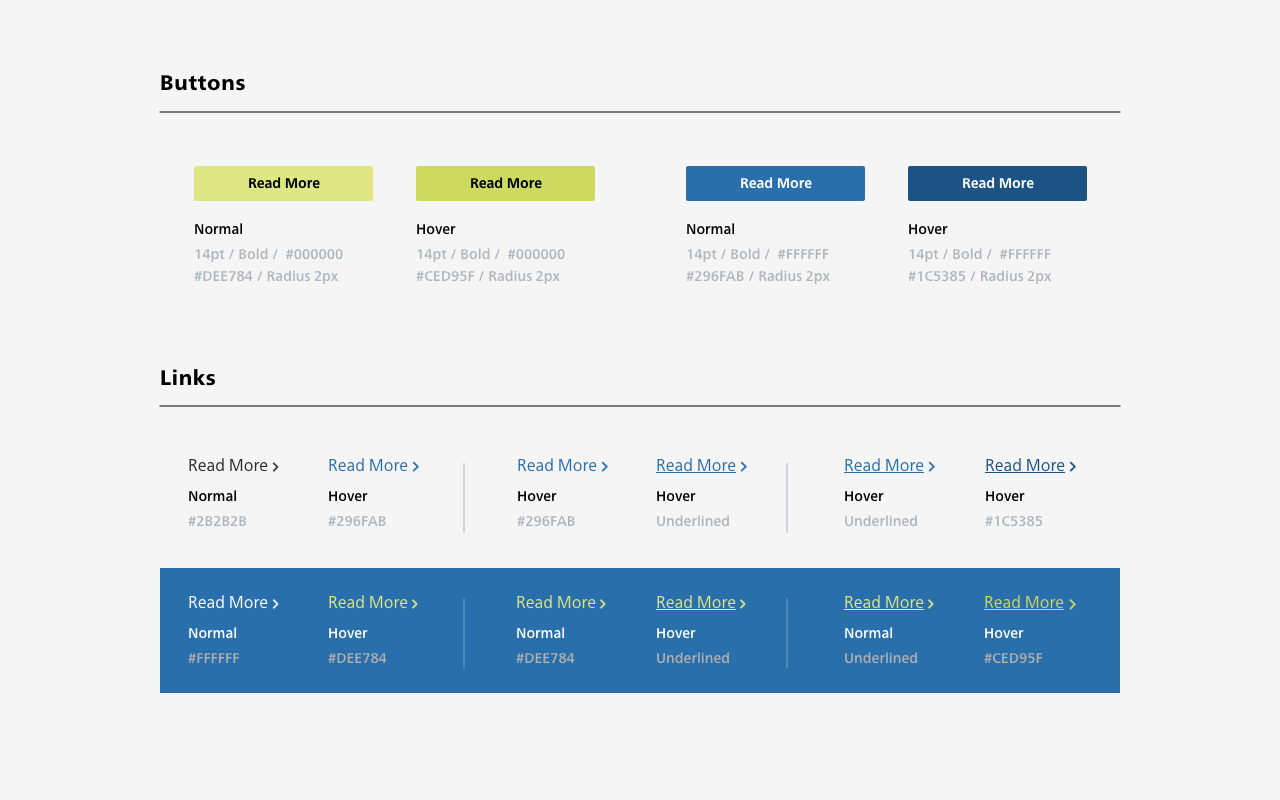Open the dark gray Normal Read More link

point(228,466)
